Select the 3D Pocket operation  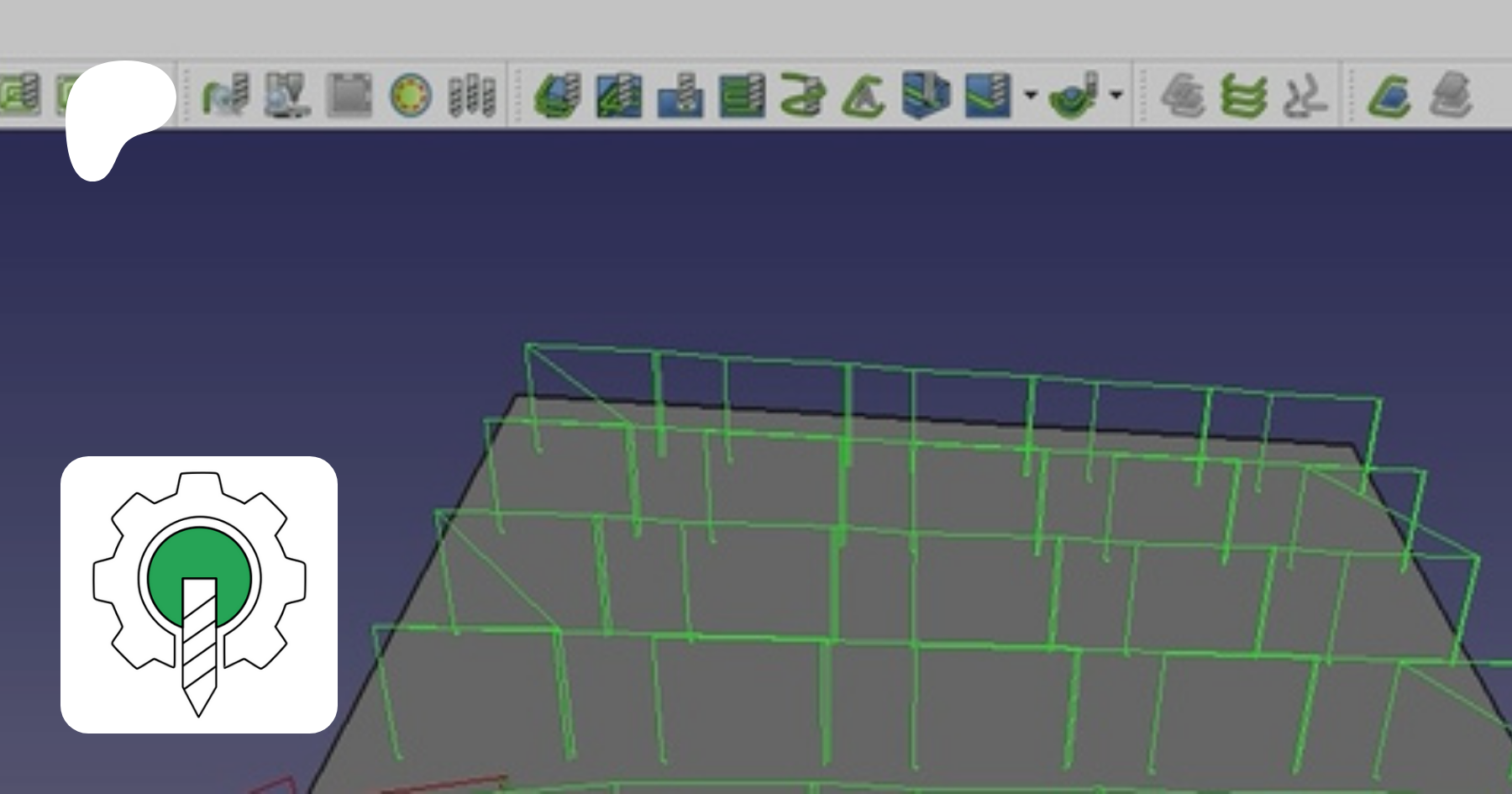1074,94
